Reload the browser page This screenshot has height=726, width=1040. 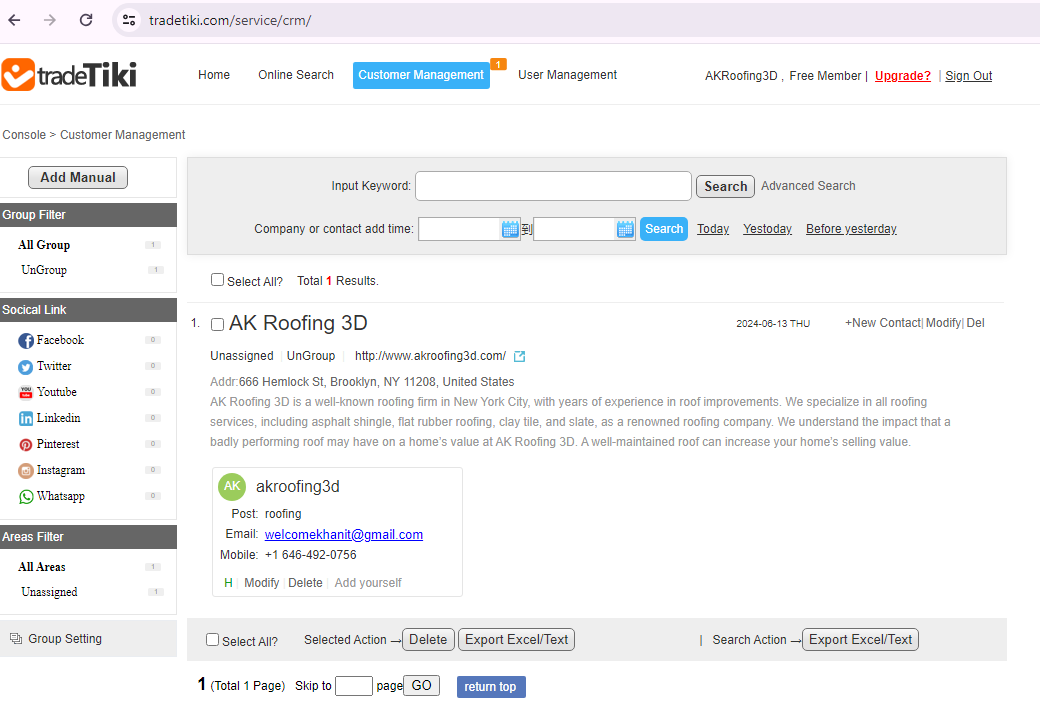[x=86, y=20]
